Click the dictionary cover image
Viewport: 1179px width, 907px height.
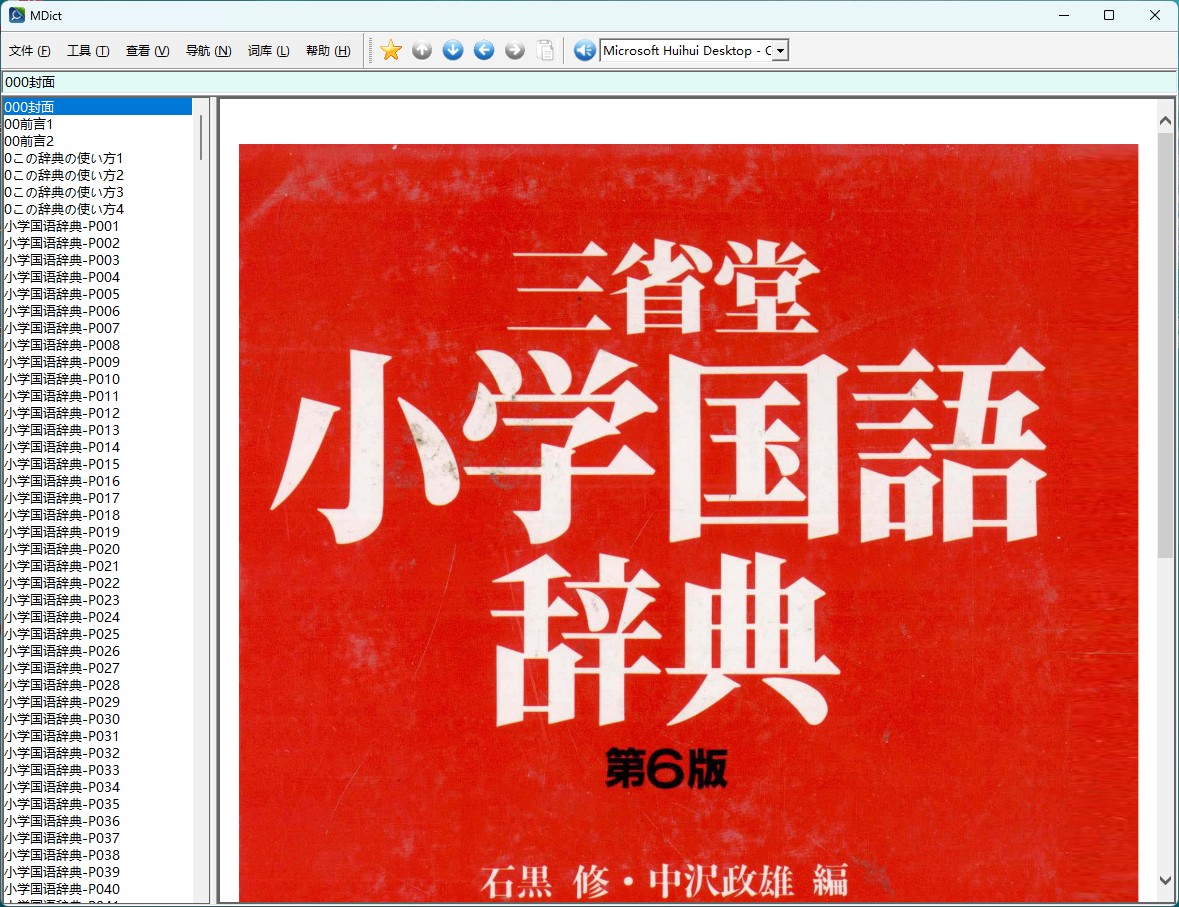tap(688, 523)
